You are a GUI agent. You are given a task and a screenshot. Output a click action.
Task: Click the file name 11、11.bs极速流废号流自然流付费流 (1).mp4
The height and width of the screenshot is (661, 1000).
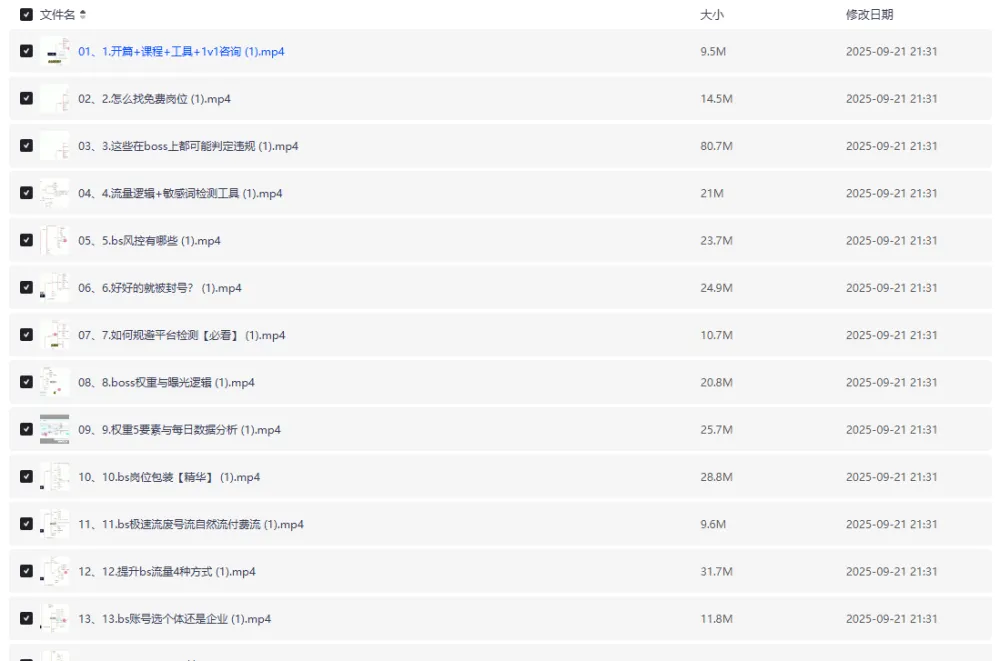[x=190, y=525]
